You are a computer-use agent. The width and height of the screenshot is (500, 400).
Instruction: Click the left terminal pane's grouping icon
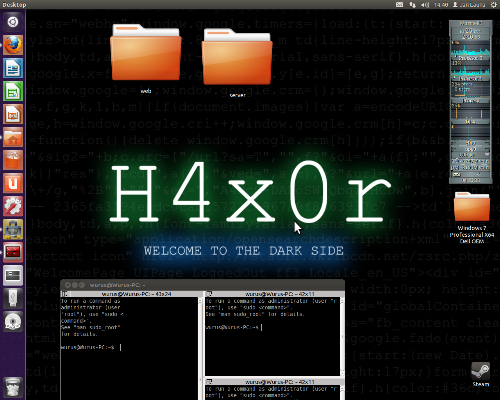point(65,294)
